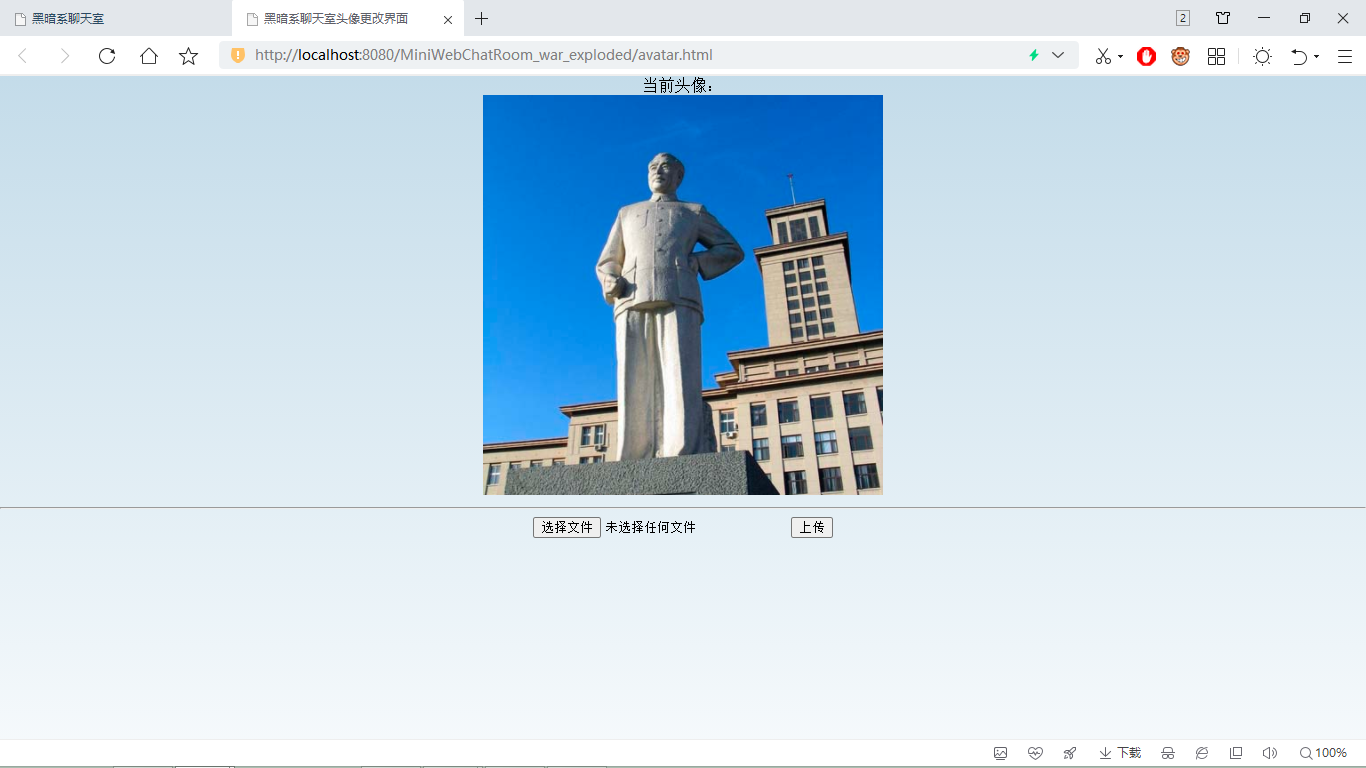
Task: Open the skin shirt icon in title bar
Action: point(1223,18)
